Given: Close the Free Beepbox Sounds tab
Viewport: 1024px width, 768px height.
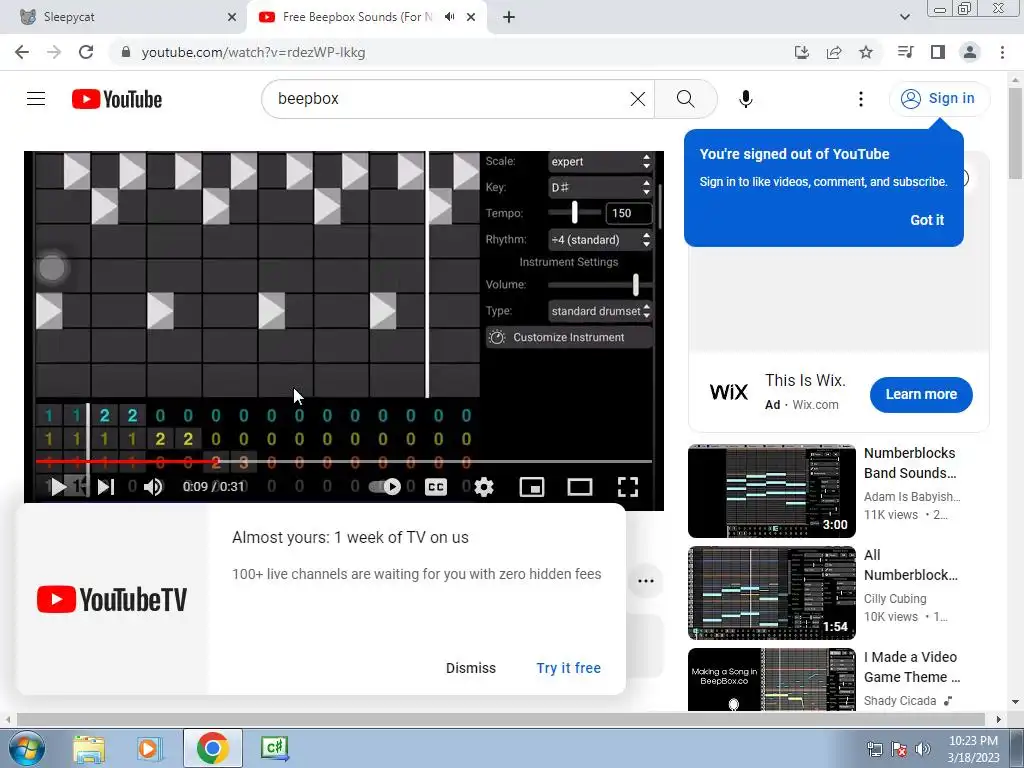Looking at the screenshot, I should tap(471, 17).
